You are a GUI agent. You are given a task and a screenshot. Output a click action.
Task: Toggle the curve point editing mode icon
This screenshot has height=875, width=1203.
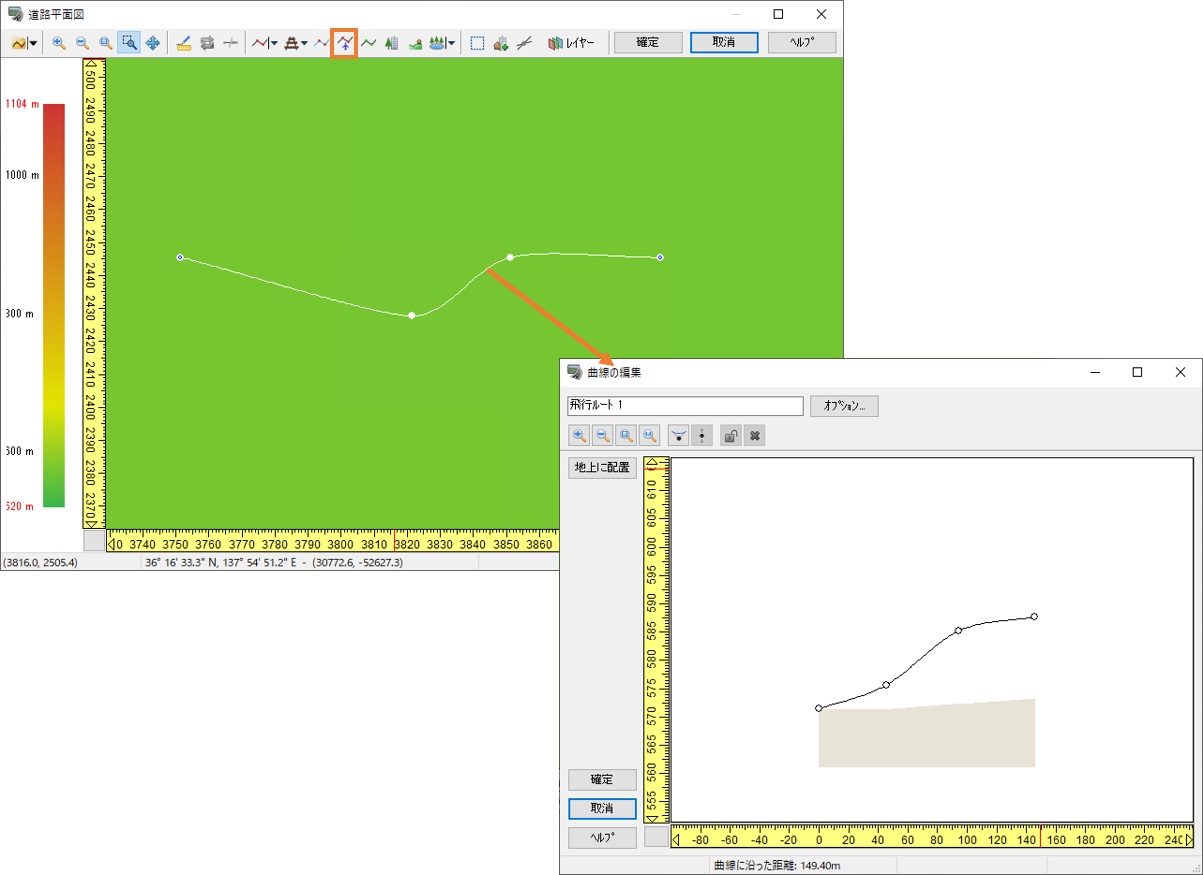pyautogui.click(x=679, y=436)
